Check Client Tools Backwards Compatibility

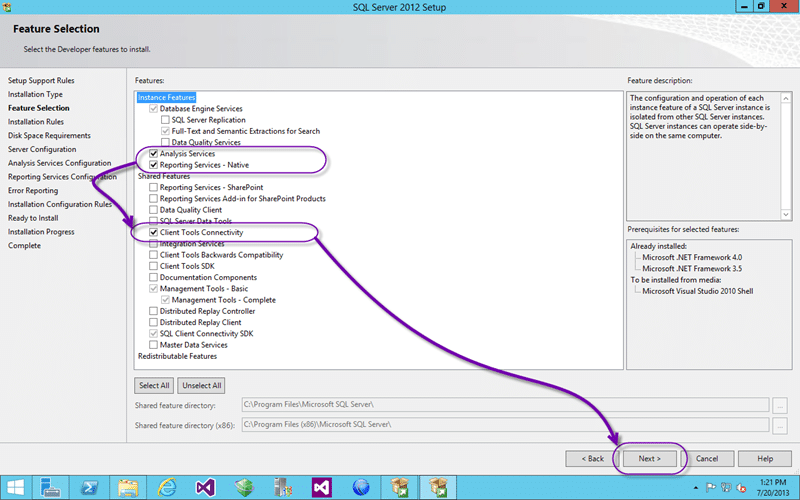tap(153, 255)
